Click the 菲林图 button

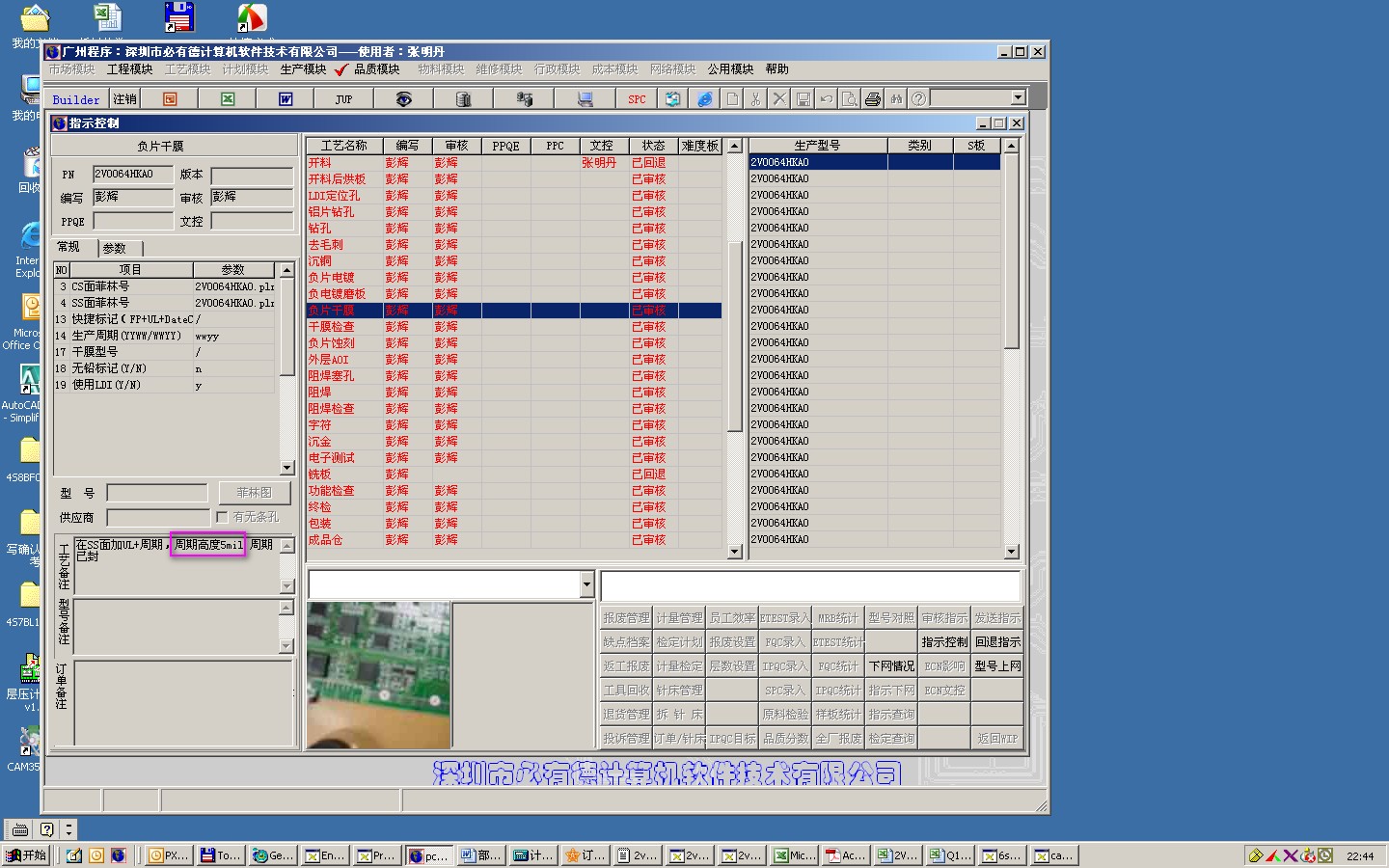tap(254, 492)
